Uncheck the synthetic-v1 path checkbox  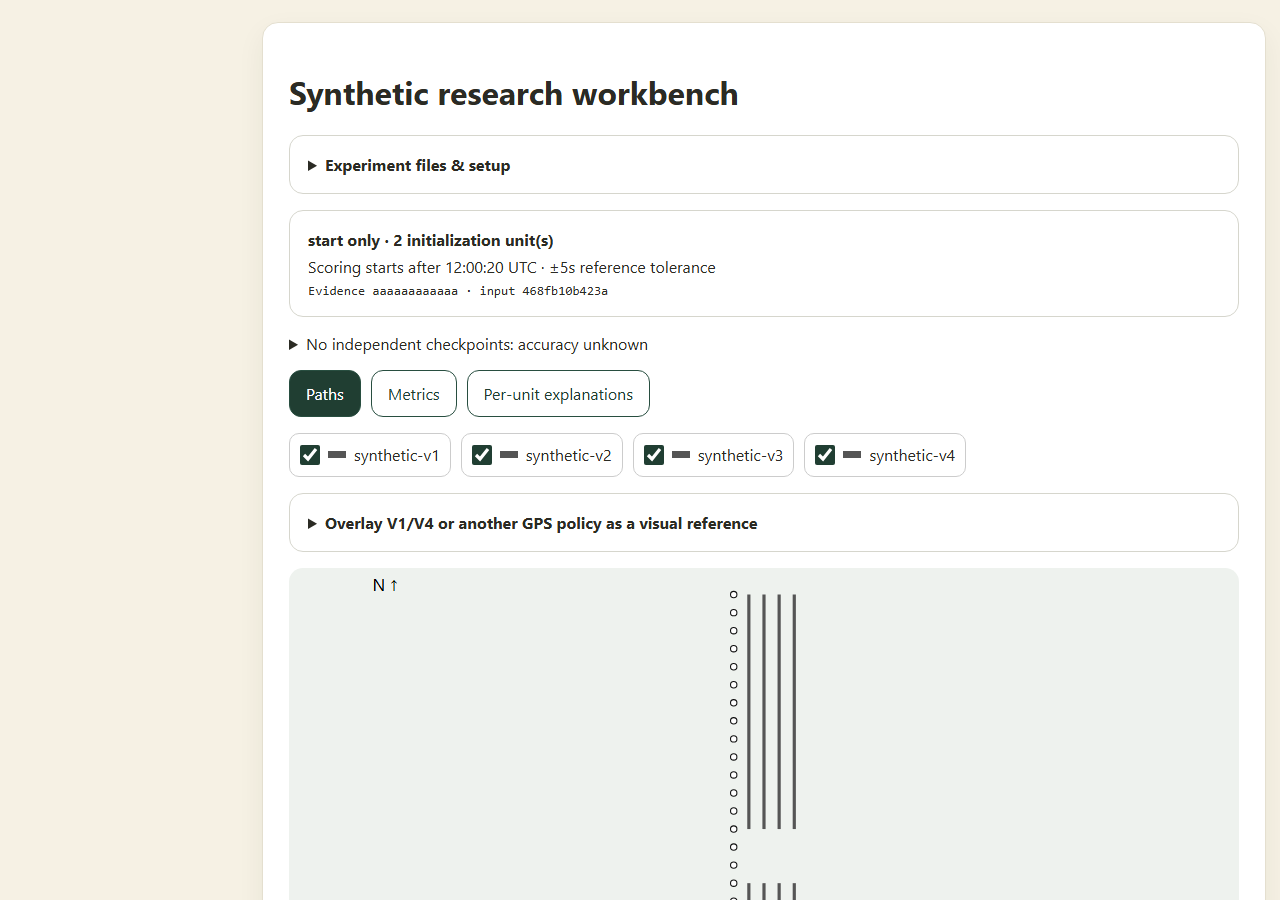[310, 455]
